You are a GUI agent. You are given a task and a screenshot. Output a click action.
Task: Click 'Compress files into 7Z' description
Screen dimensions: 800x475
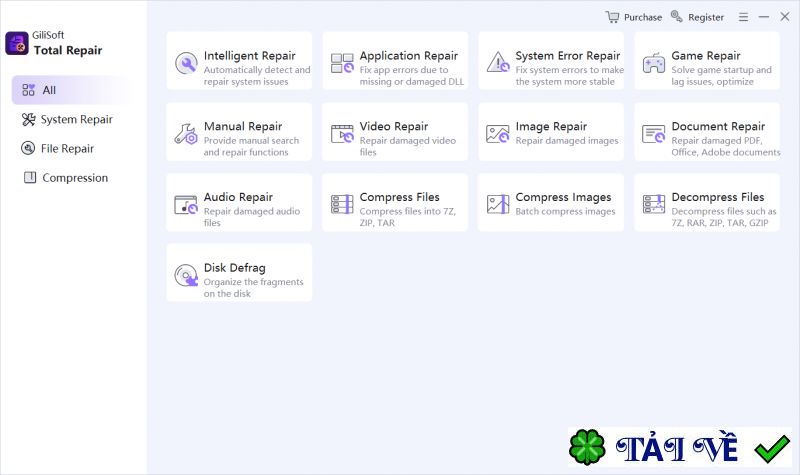coord(407,211)
